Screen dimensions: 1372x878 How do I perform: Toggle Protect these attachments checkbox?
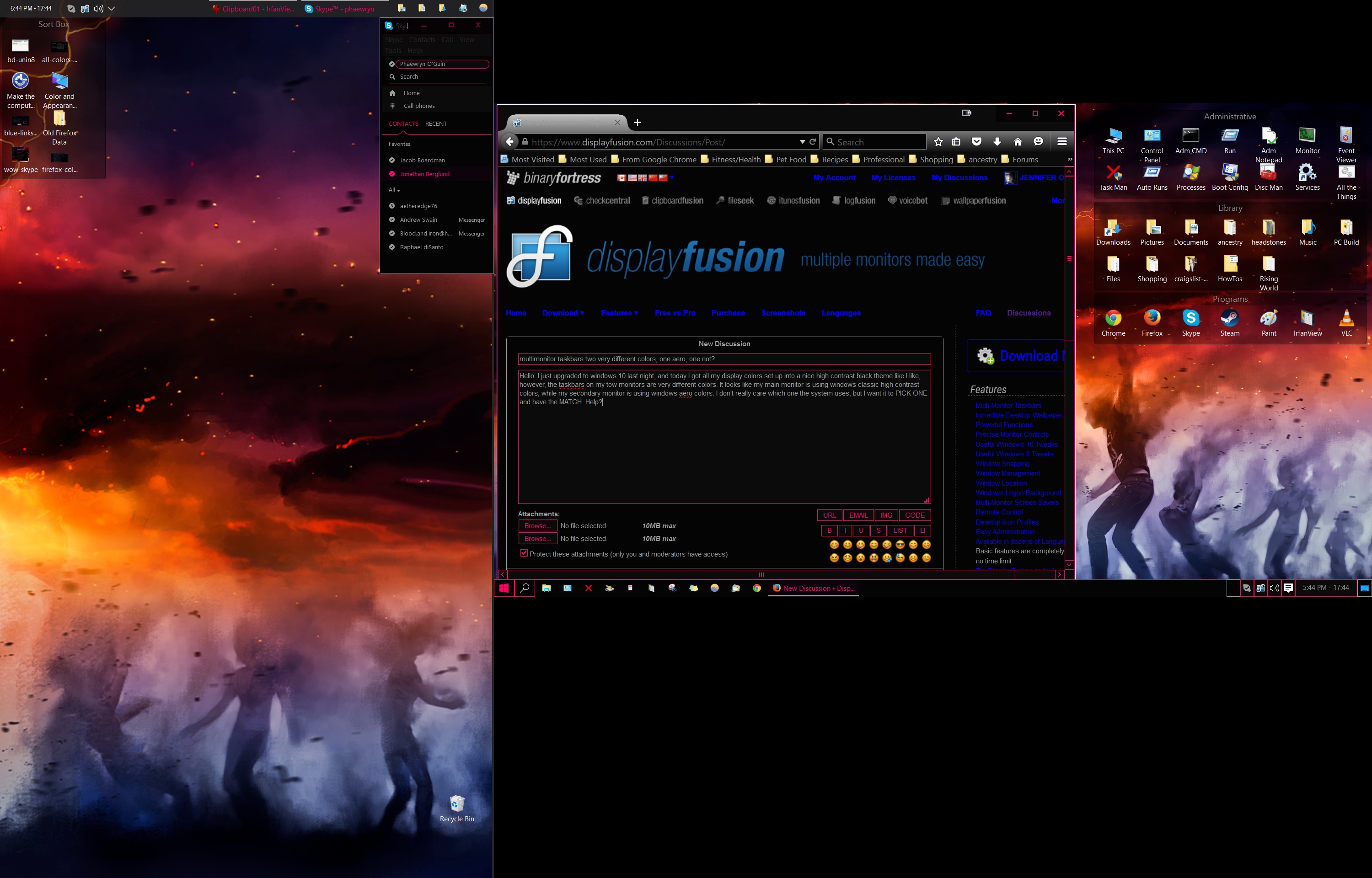[x=524, y=553]
